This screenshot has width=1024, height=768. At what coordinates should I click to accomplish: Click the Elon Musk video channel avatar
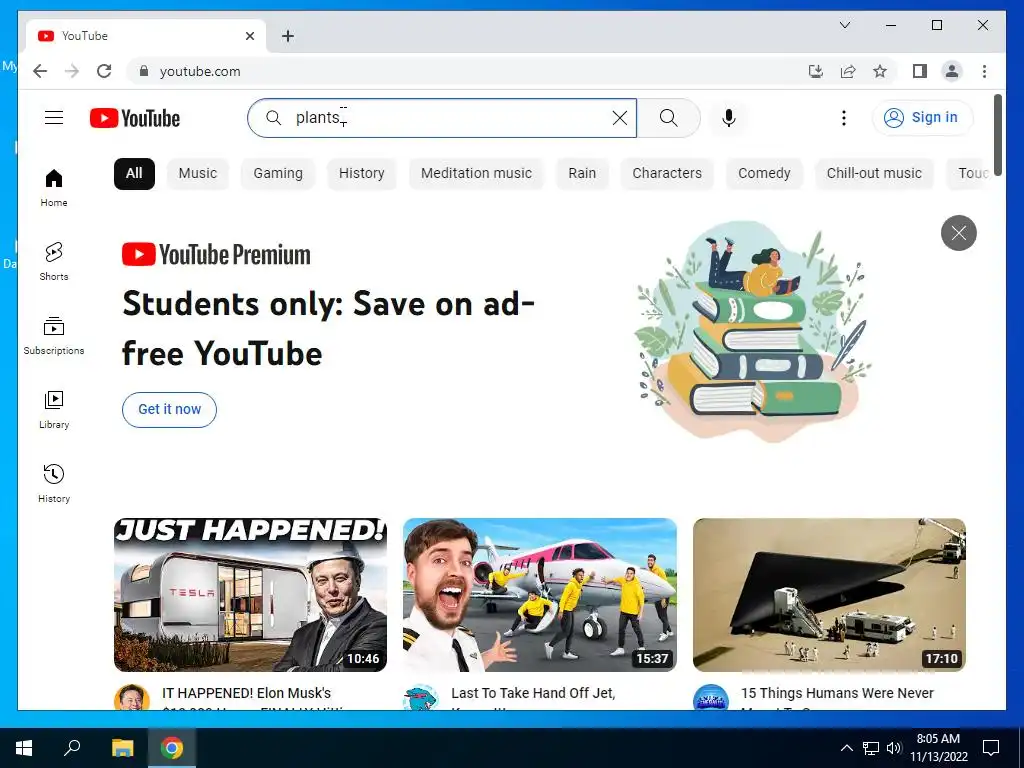tap(131, 697)
